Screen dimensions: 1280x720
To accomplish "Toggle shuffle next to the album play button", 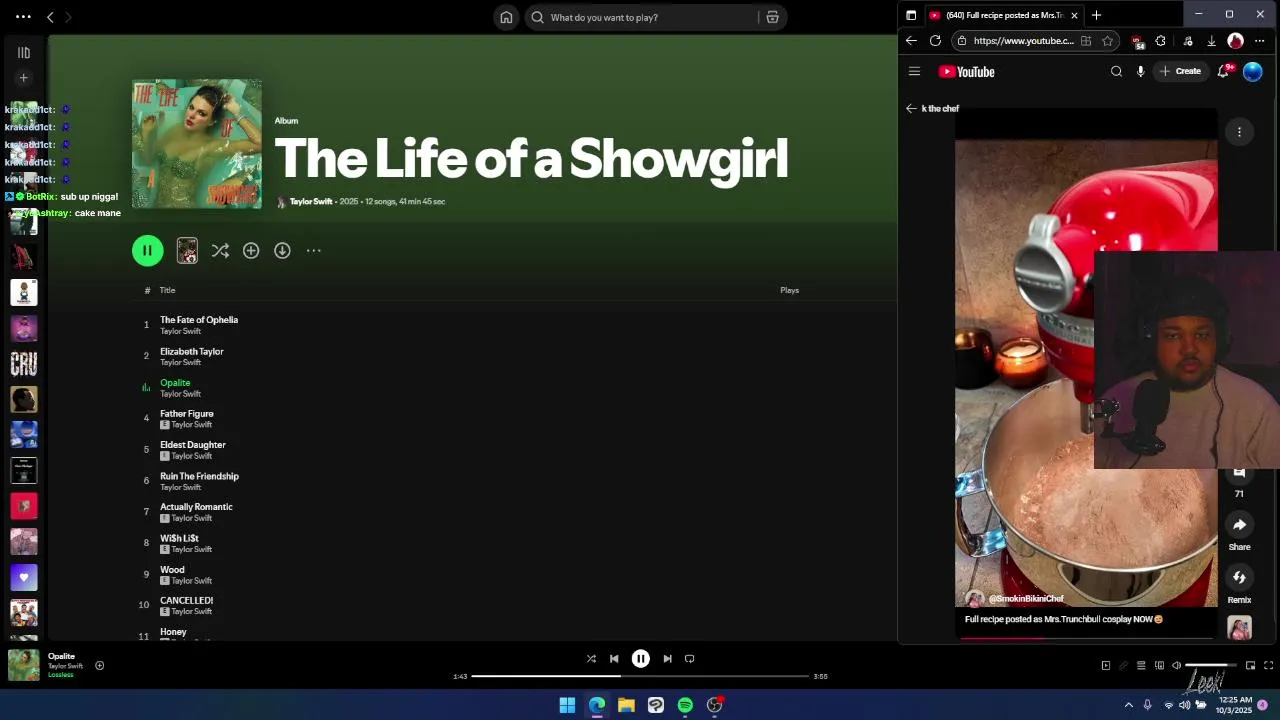I will 220,251.
